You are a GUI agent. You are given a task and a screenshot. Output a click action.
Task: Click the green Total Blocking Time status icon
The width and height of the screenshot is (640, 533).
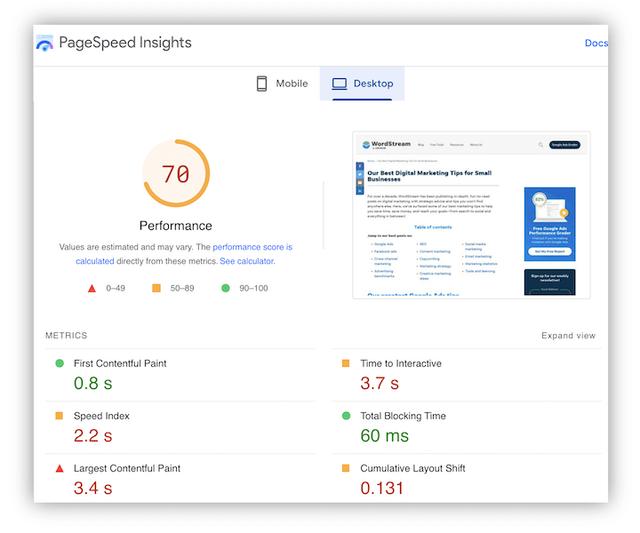click(x=346, y=415)
